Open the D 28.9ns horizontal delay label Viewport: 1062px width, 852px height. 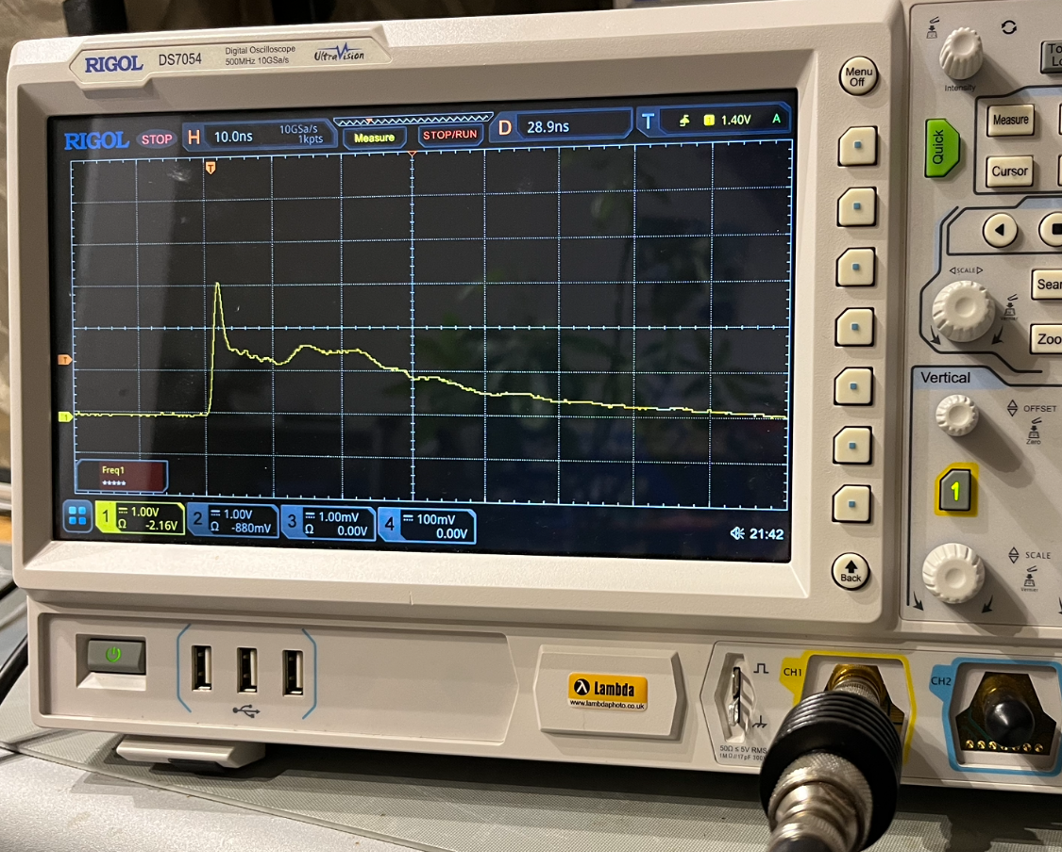pos(564,126)
